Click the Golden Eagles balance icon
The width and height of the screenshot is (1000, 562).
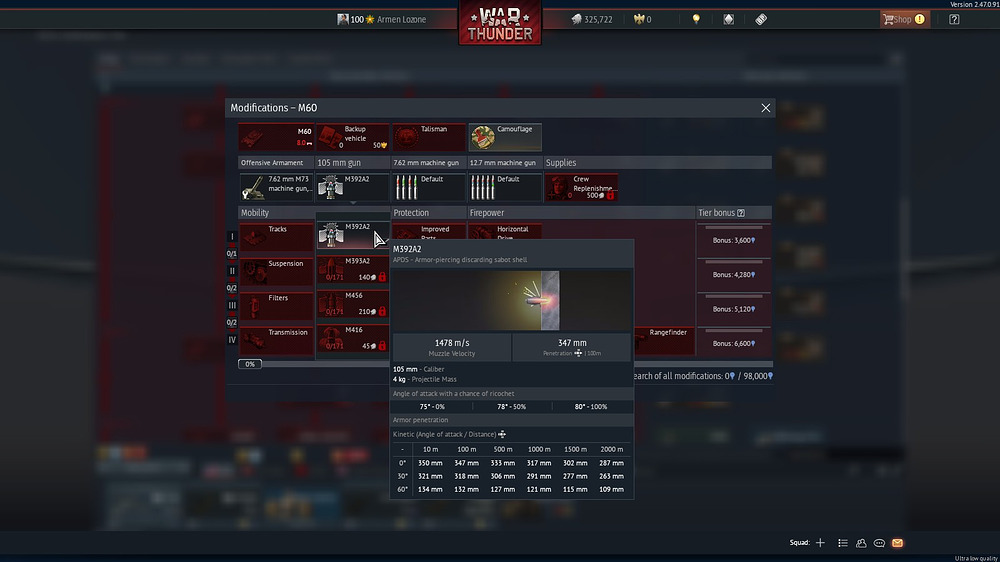[x=638, y=19]
